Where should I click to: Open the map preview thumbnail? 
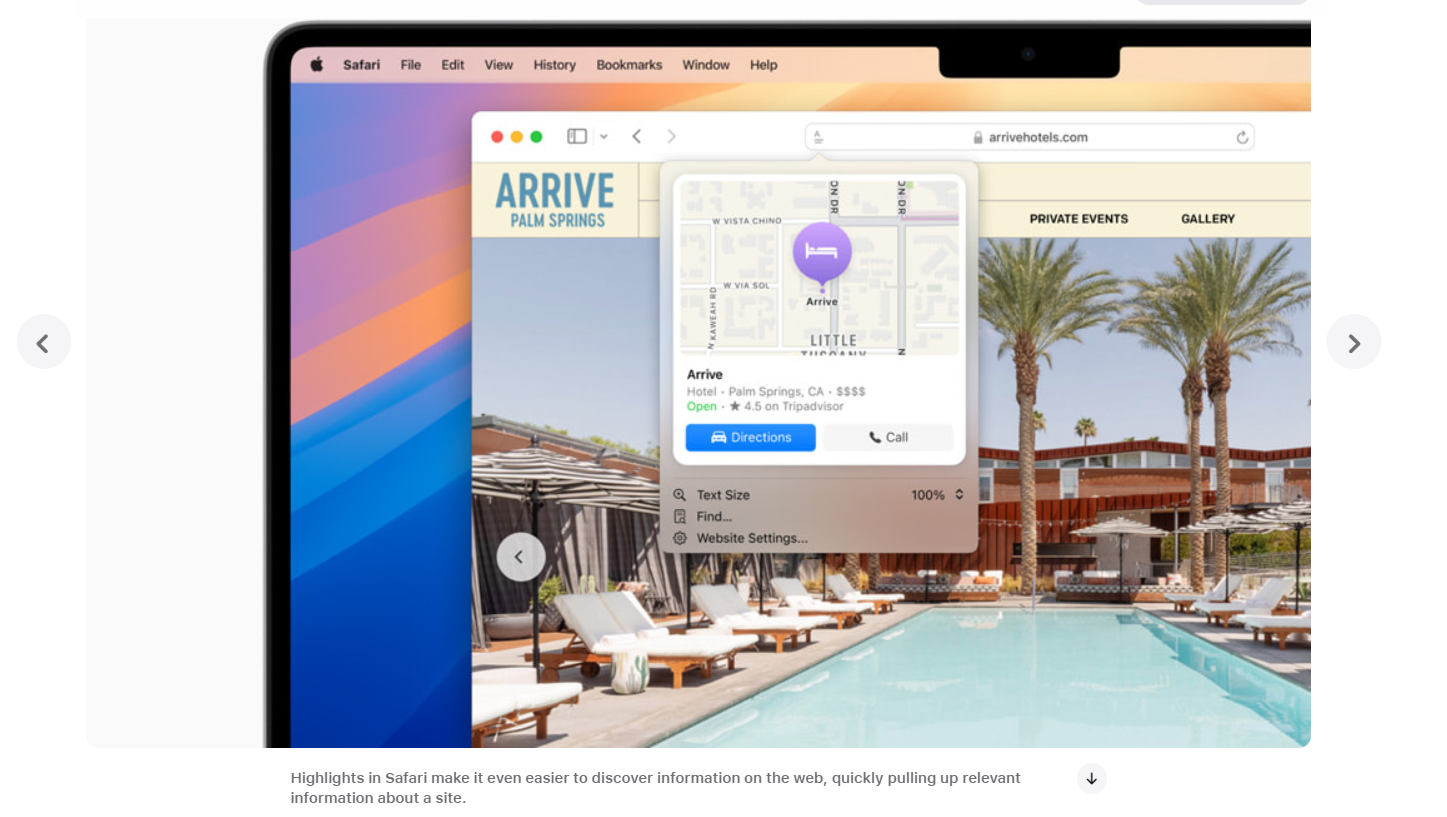(819, 267)
